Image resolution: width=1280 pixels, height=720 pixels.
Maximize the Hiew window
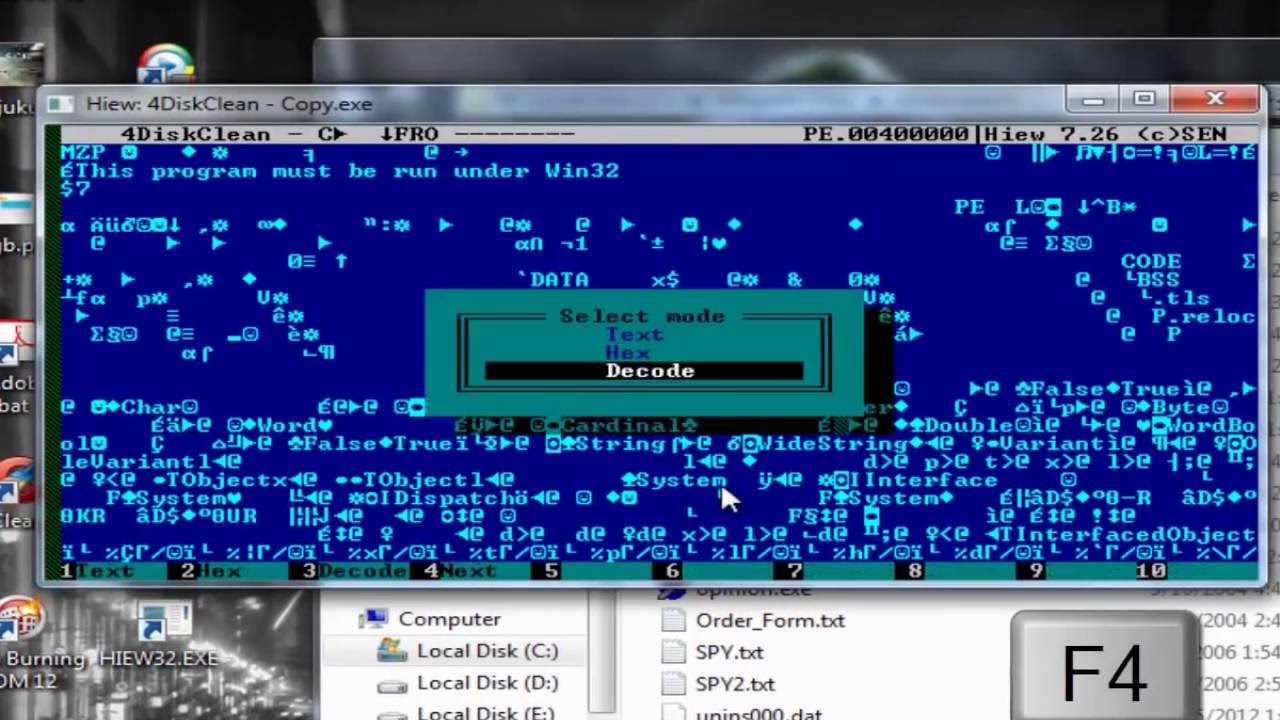pos(1144,99)
